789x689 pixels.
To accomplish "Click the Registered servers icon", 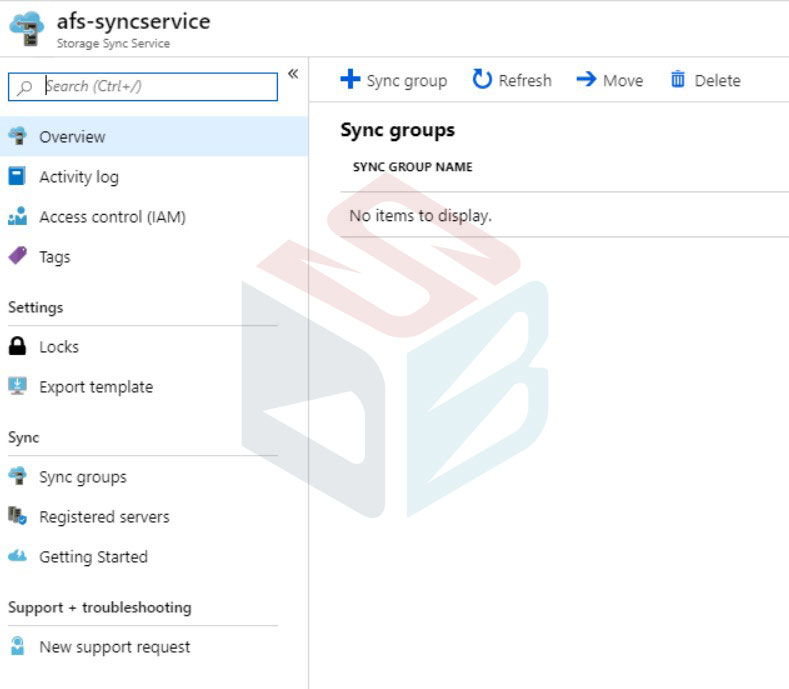I will tap(18, 516).
